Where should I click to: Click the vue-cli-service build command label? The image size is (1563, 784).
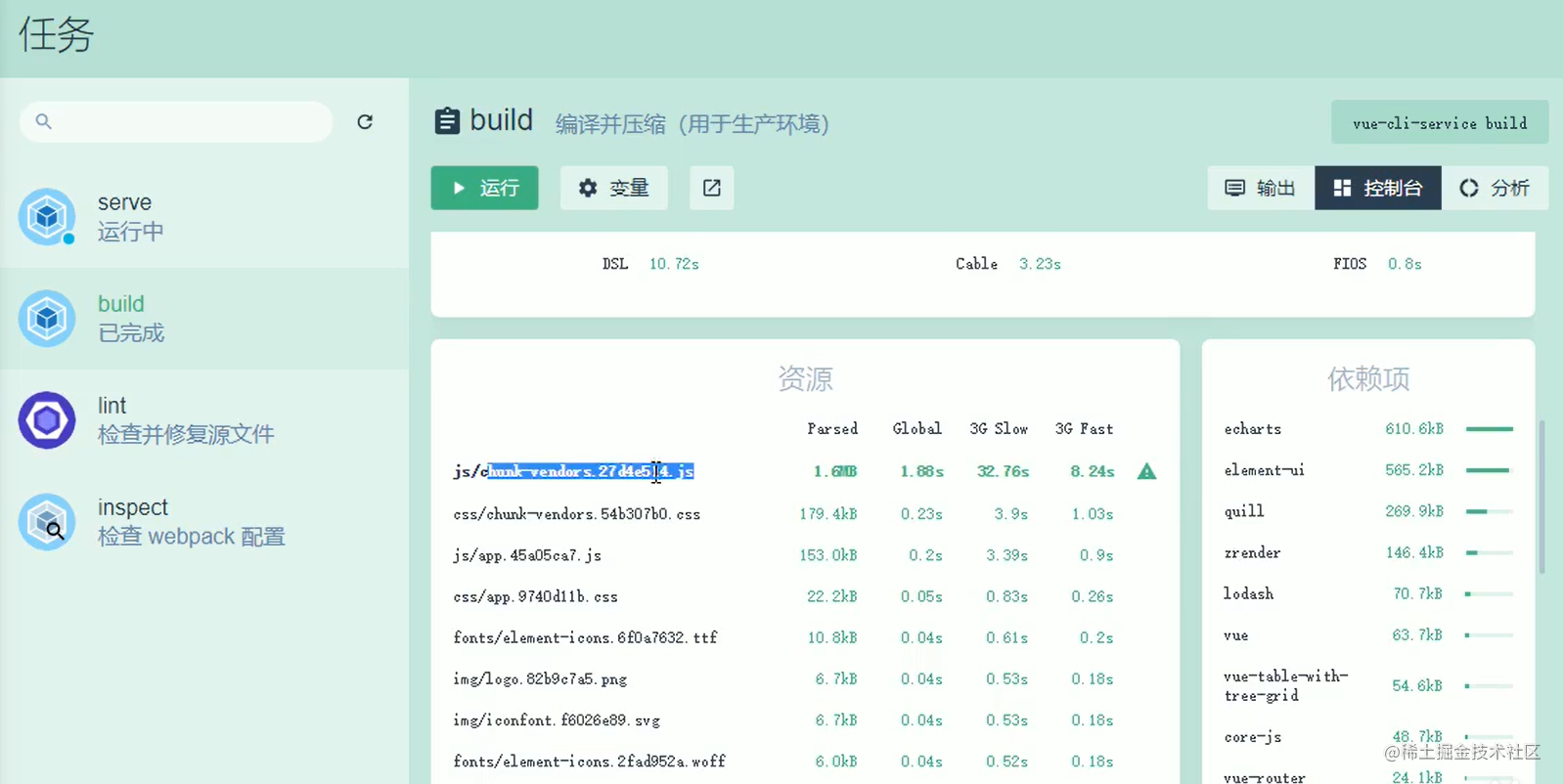pyautogui.click(x=1440, y=123)
